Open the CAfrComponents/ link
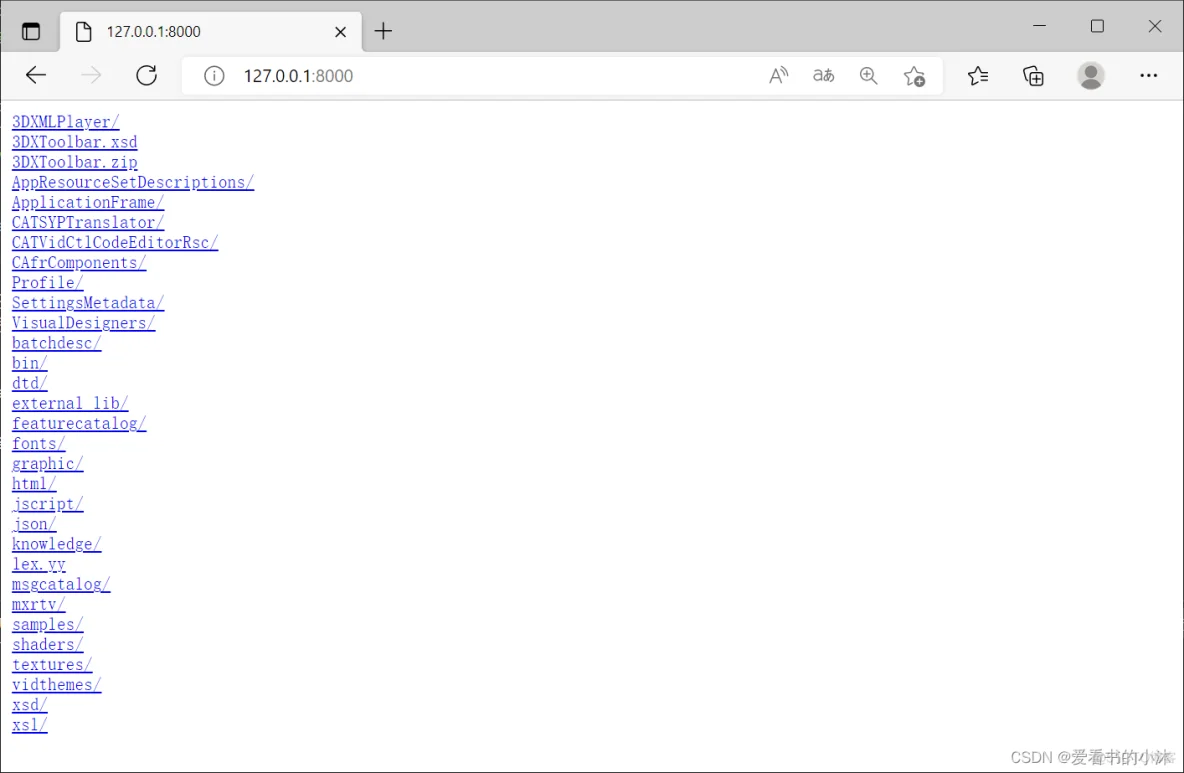This screenshot has width=1184, height=773. coord(79,263)
